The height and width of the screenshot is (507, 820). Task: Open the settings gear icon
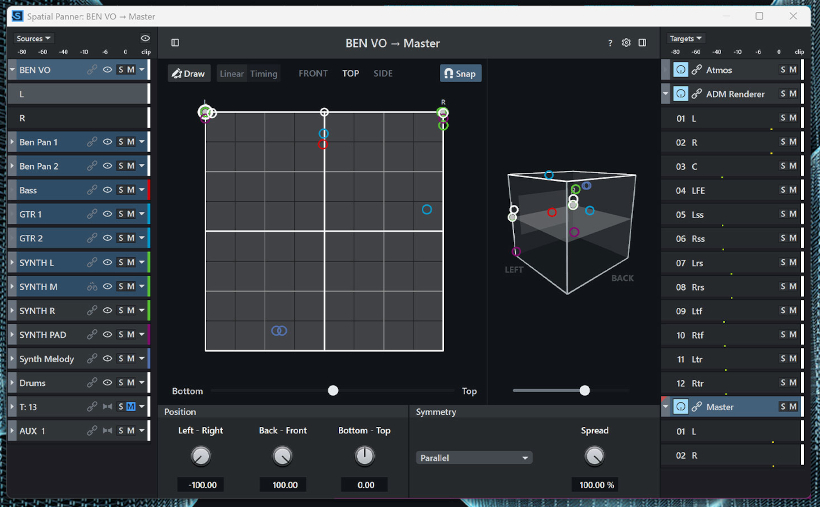coord(626,43)
